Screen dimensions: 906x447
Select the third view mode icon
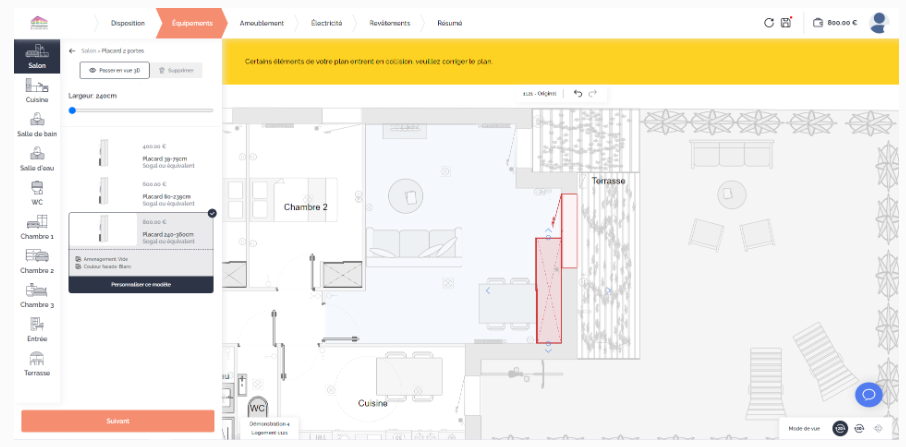point(879,429)
